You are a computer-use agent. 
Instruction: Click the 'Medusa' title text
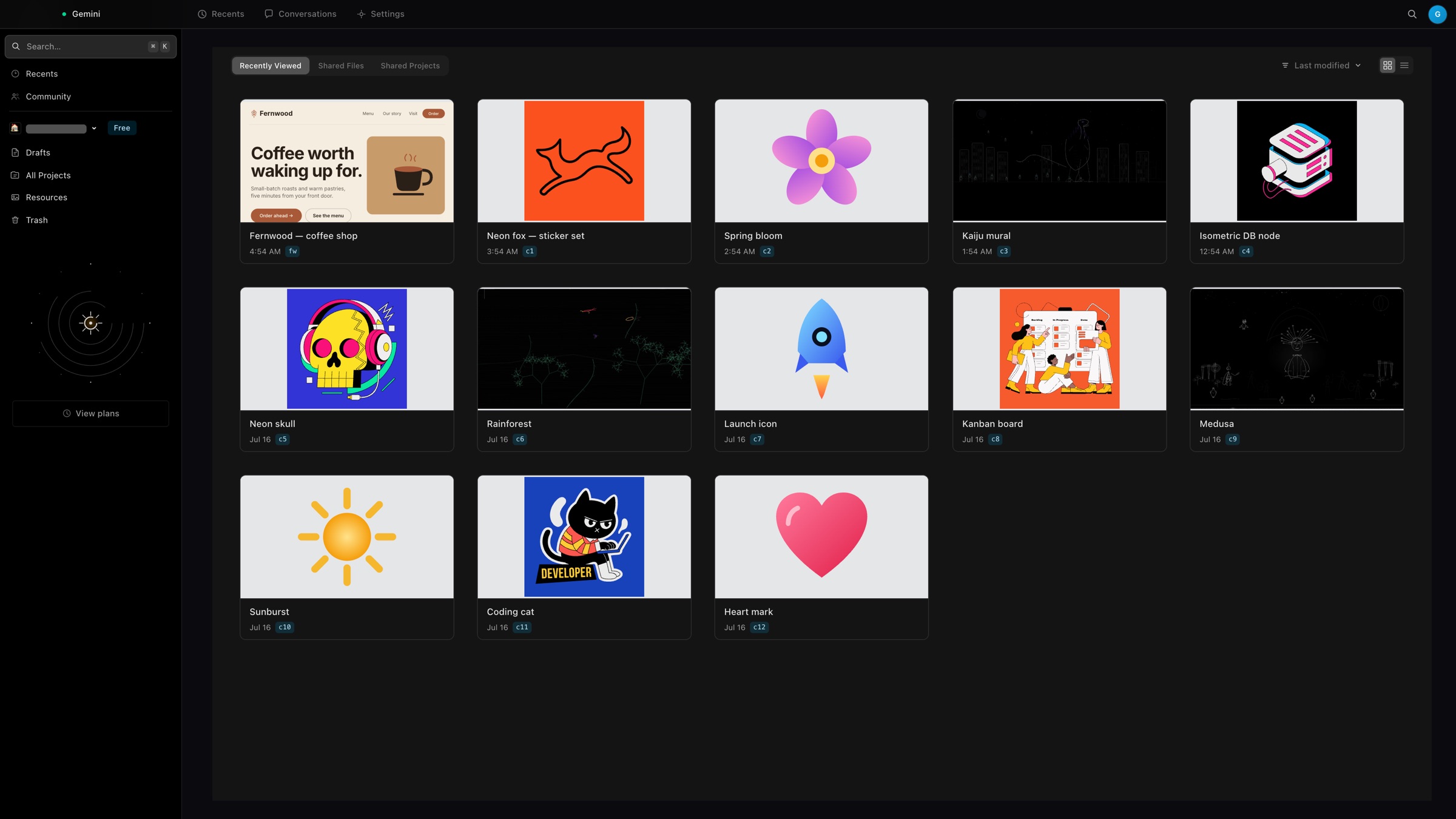(x=1216, y=424)
